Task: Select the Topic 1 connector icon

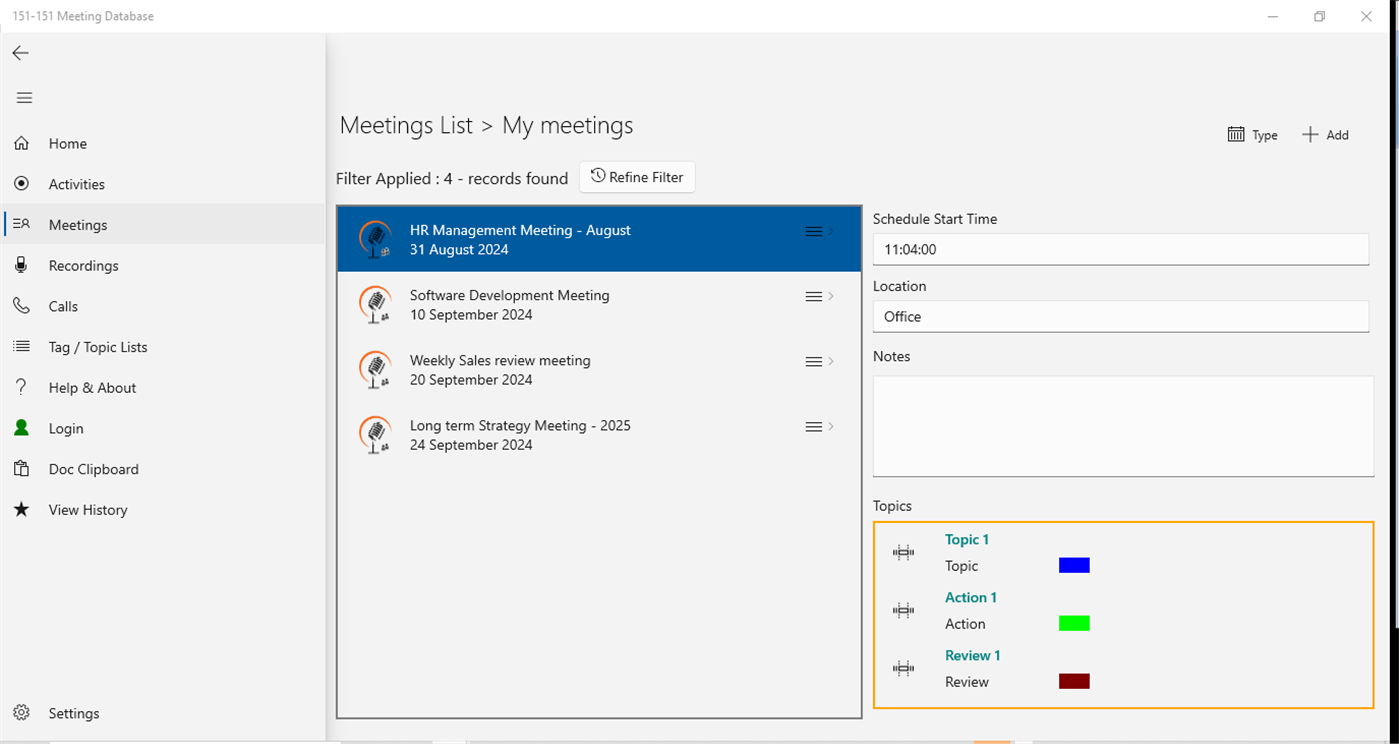Action: tap(903, 552)
